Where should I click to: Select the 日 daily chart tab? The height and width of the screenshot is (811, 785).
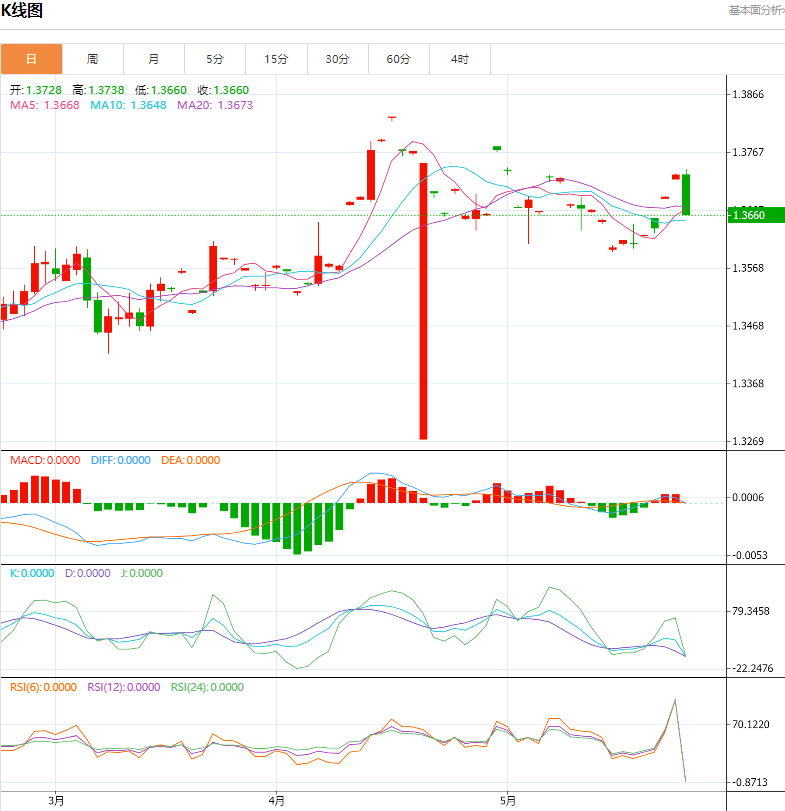[x=32, y=59]
